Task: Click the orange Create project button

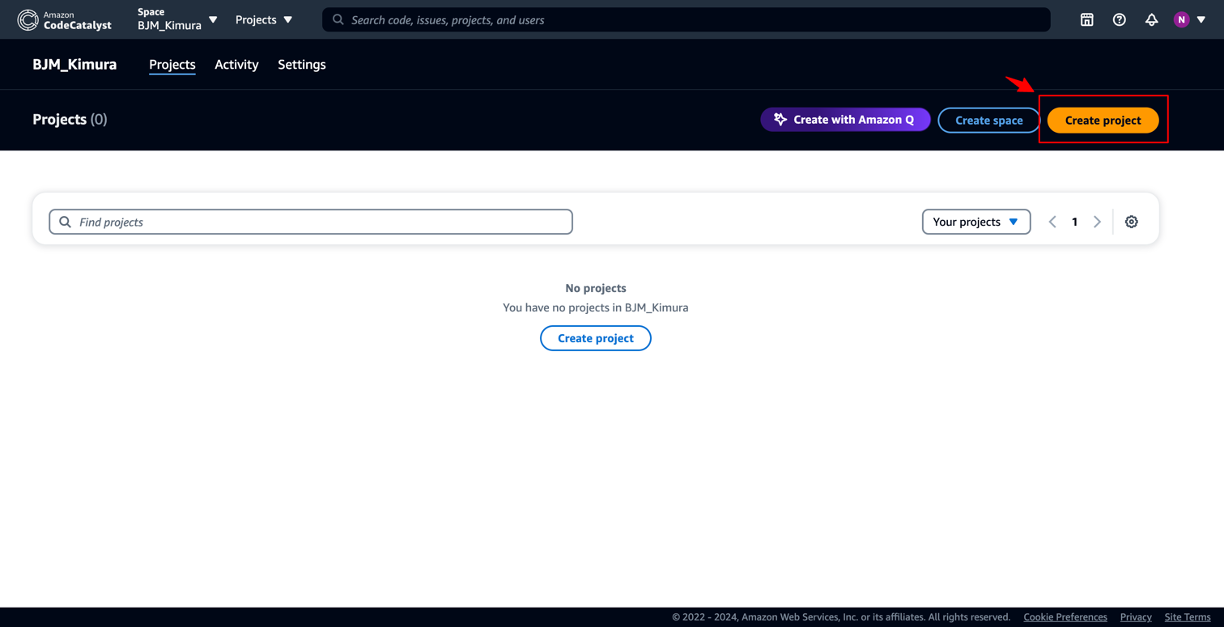Action: pos(1102,119)
